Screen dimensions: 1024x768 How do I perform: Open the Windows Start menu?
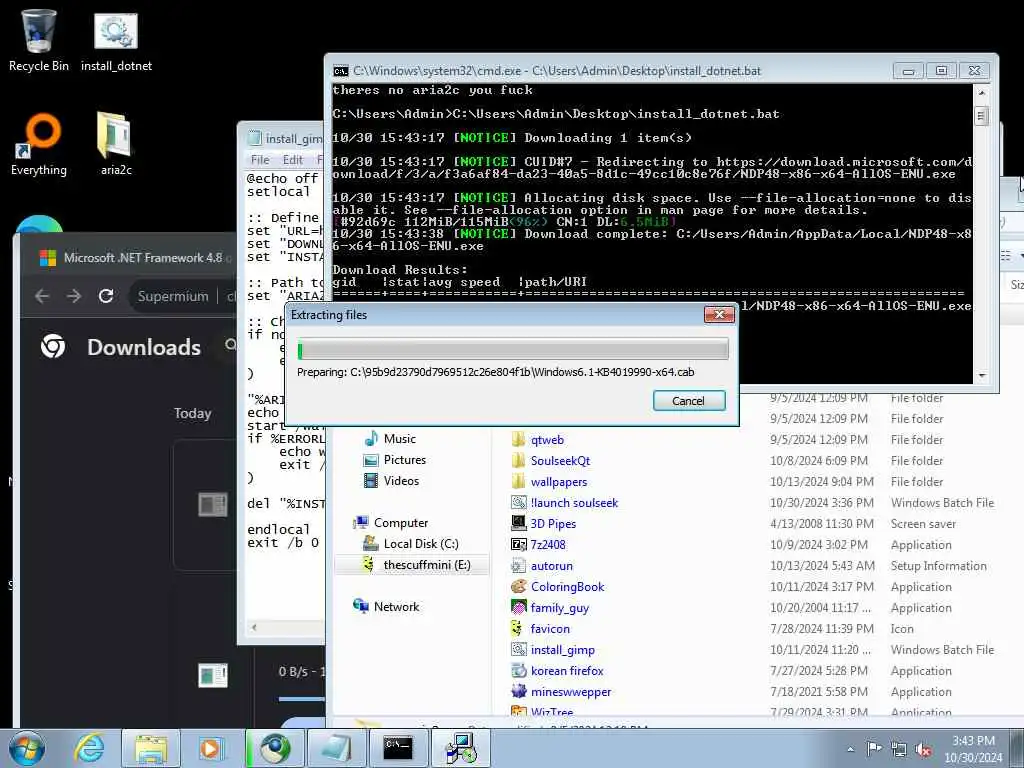point(27,748)
